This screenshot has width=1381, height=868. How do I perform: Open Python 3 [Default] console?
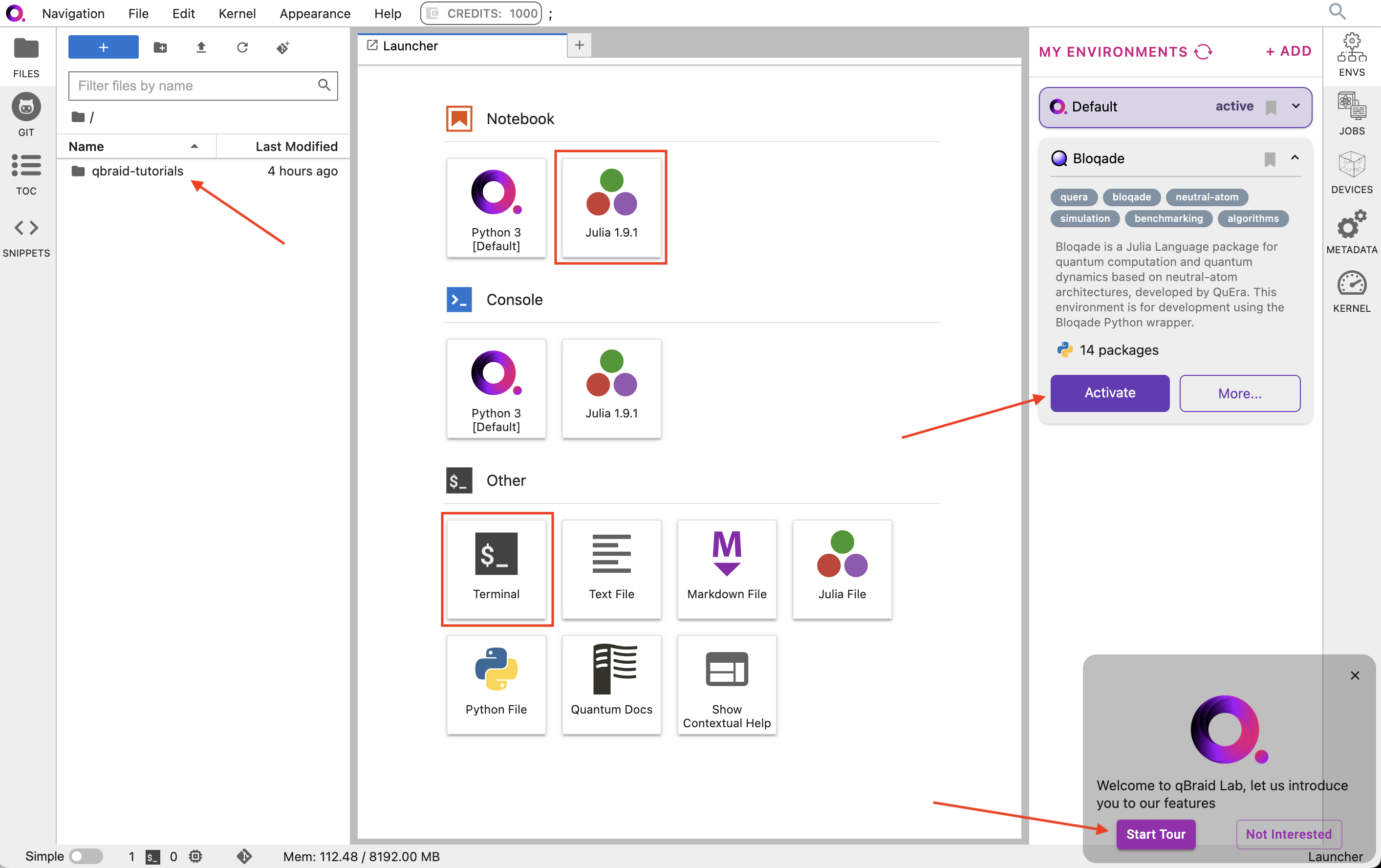496,389
